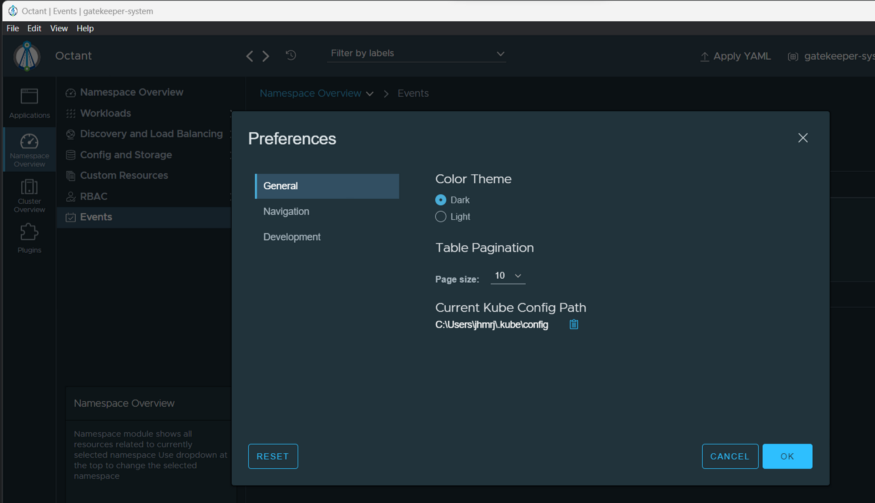
Task: Expand the Filter by labels dropdown
Action: coord(418,53)
